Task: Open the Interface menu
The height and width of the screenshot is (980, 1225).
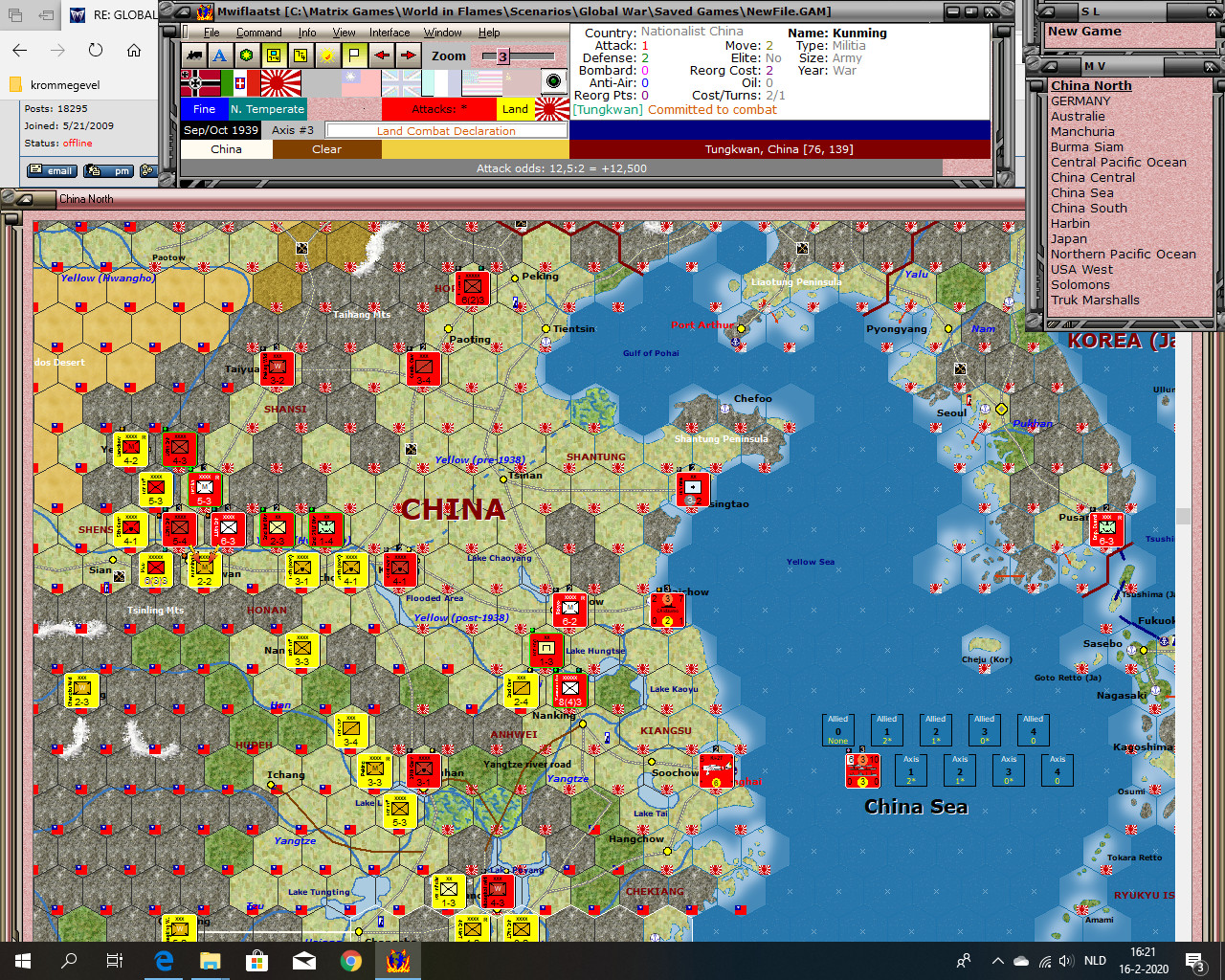Action: [x=390, y=33]
